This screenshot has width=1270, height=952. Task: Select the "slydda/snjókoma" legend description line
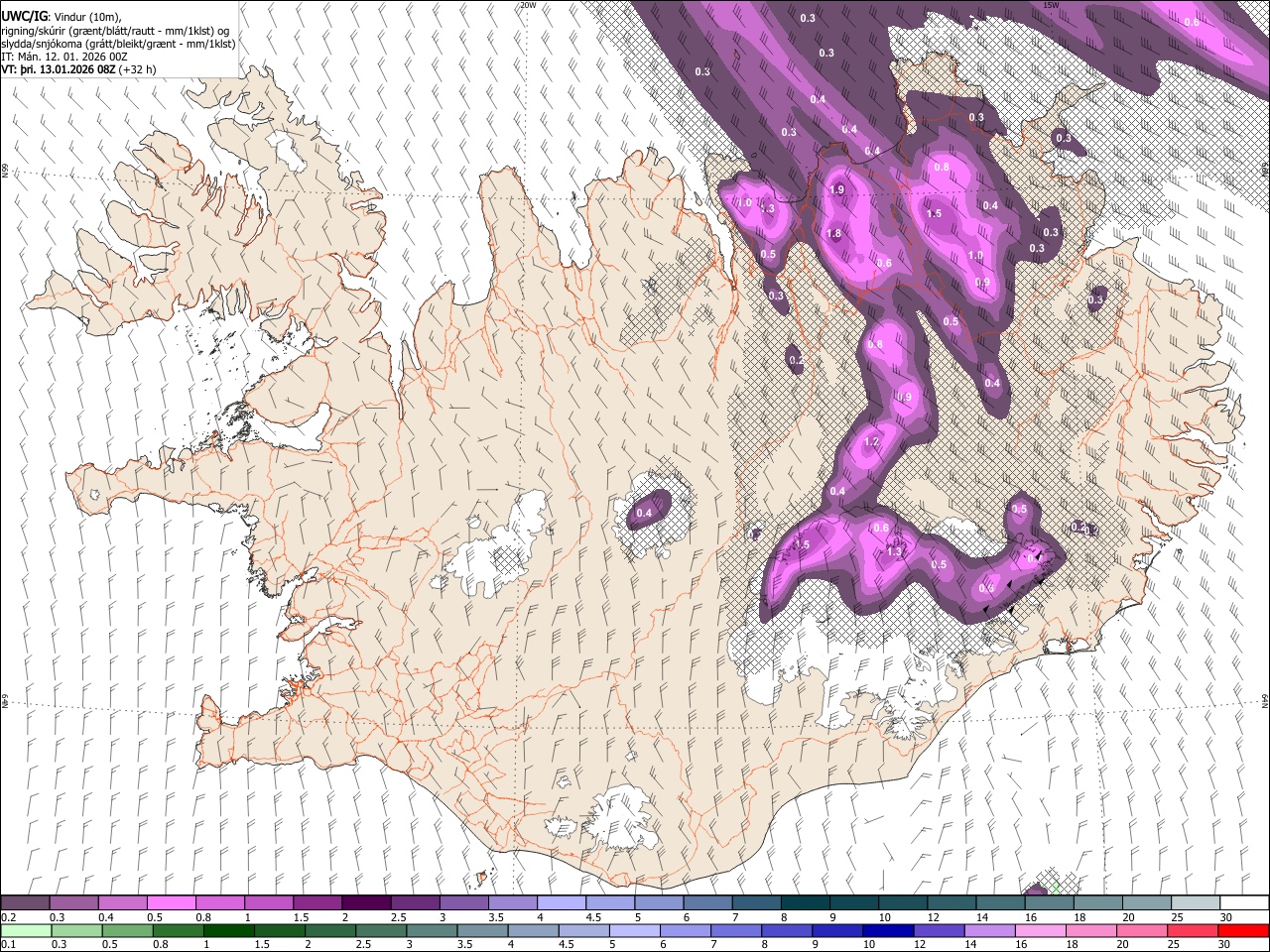coord(118,44)
